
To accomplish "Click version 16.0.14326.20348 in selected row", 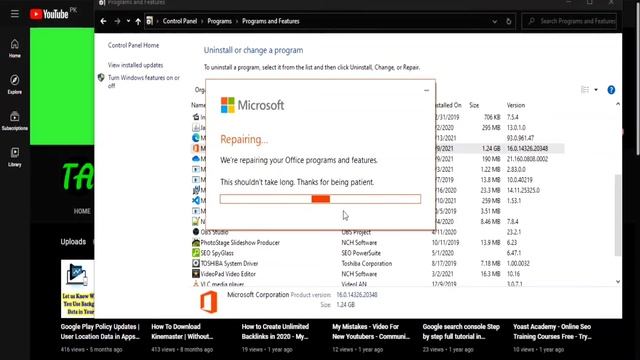I will [x=527, y=149].
